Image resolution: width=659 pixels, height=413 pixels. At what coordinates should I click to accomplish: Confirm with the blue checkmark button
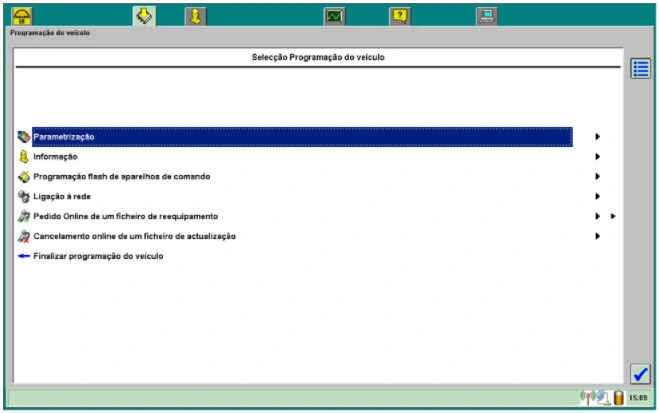tap(640, 374)
